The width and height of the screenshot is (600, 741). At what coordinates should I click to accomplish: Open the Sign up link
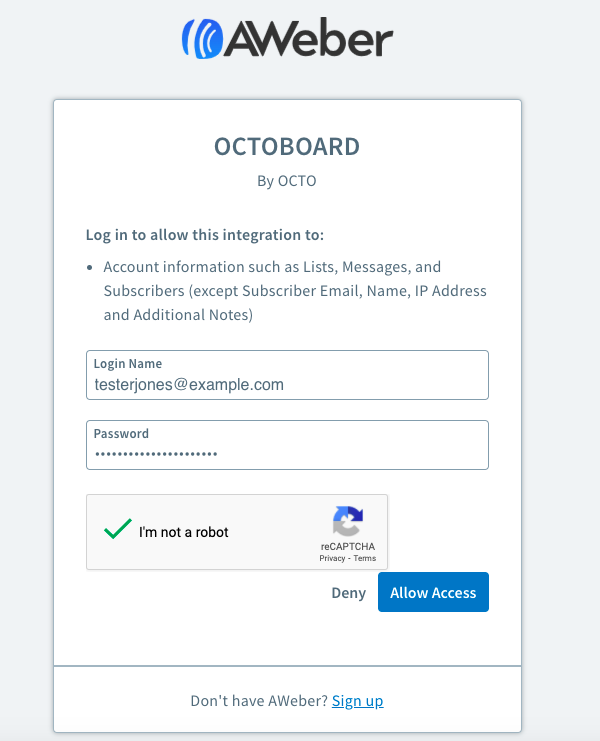pos(357,701)
